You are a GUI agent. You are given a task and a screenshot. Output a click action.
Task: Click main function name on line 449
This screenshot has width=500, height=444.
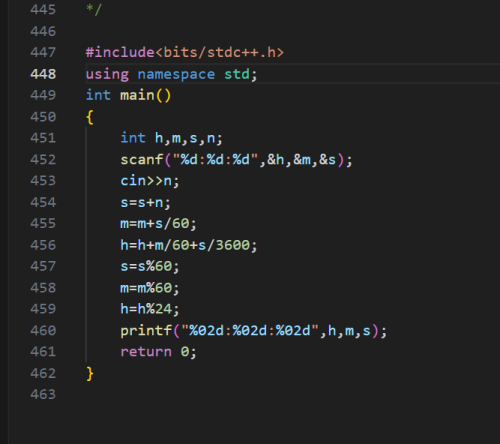[x=137, y=95]
